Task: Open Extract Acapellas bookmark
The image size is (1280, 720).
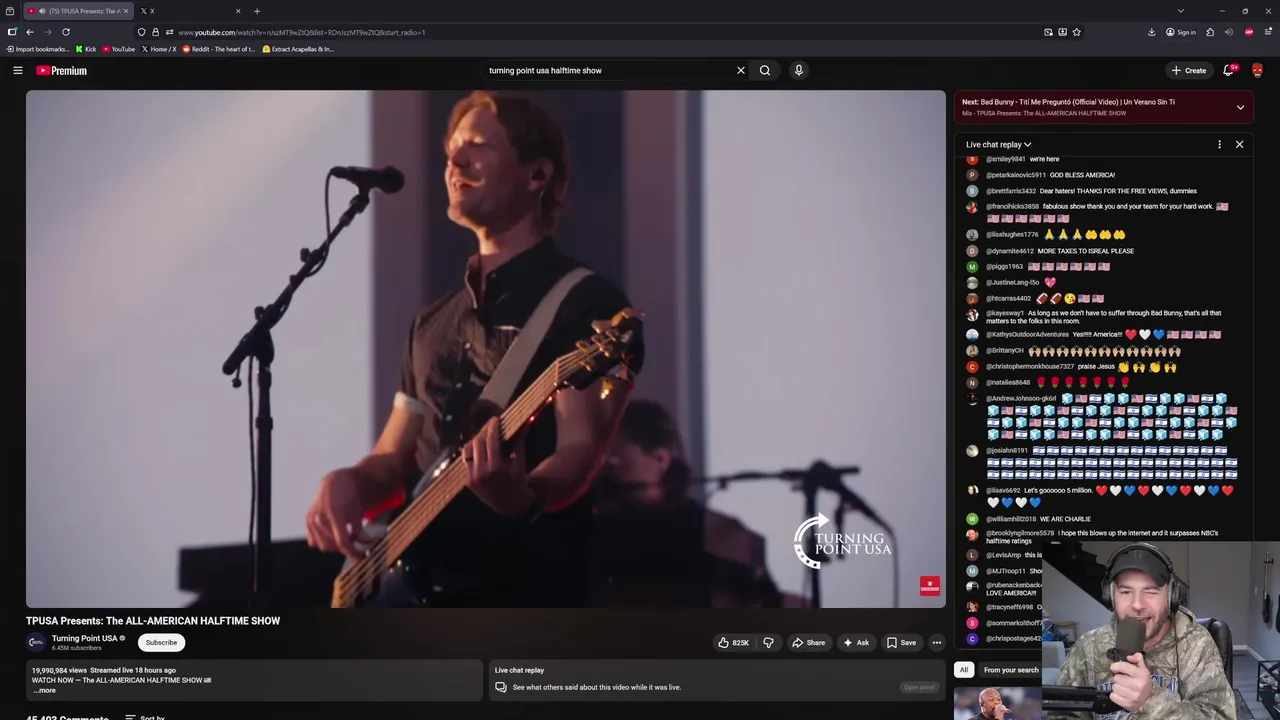Action: tap(298, 49)
